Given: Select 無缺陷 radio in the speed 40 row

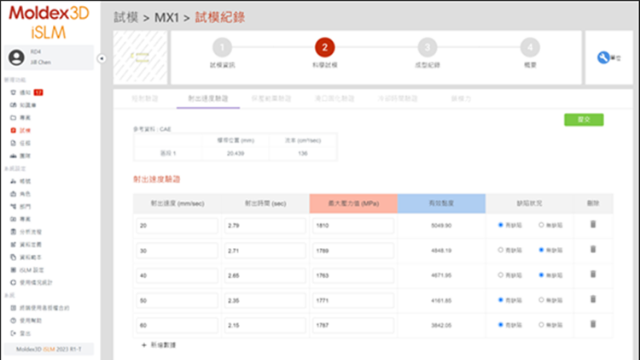Looking at the screenshot, I should 541,275.
